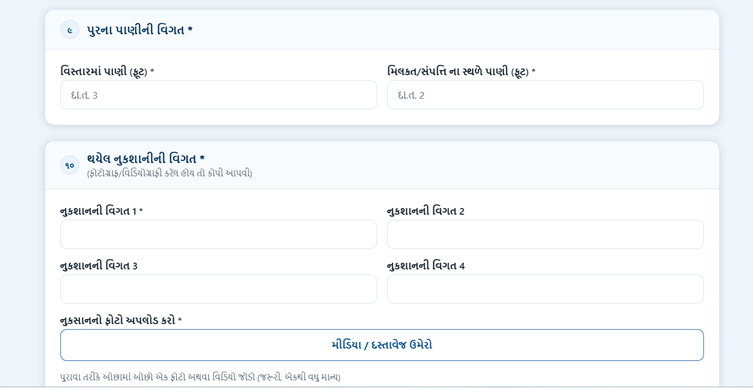Click the section ૯ number badge
The image size is (753, 388).
(70, 30)
